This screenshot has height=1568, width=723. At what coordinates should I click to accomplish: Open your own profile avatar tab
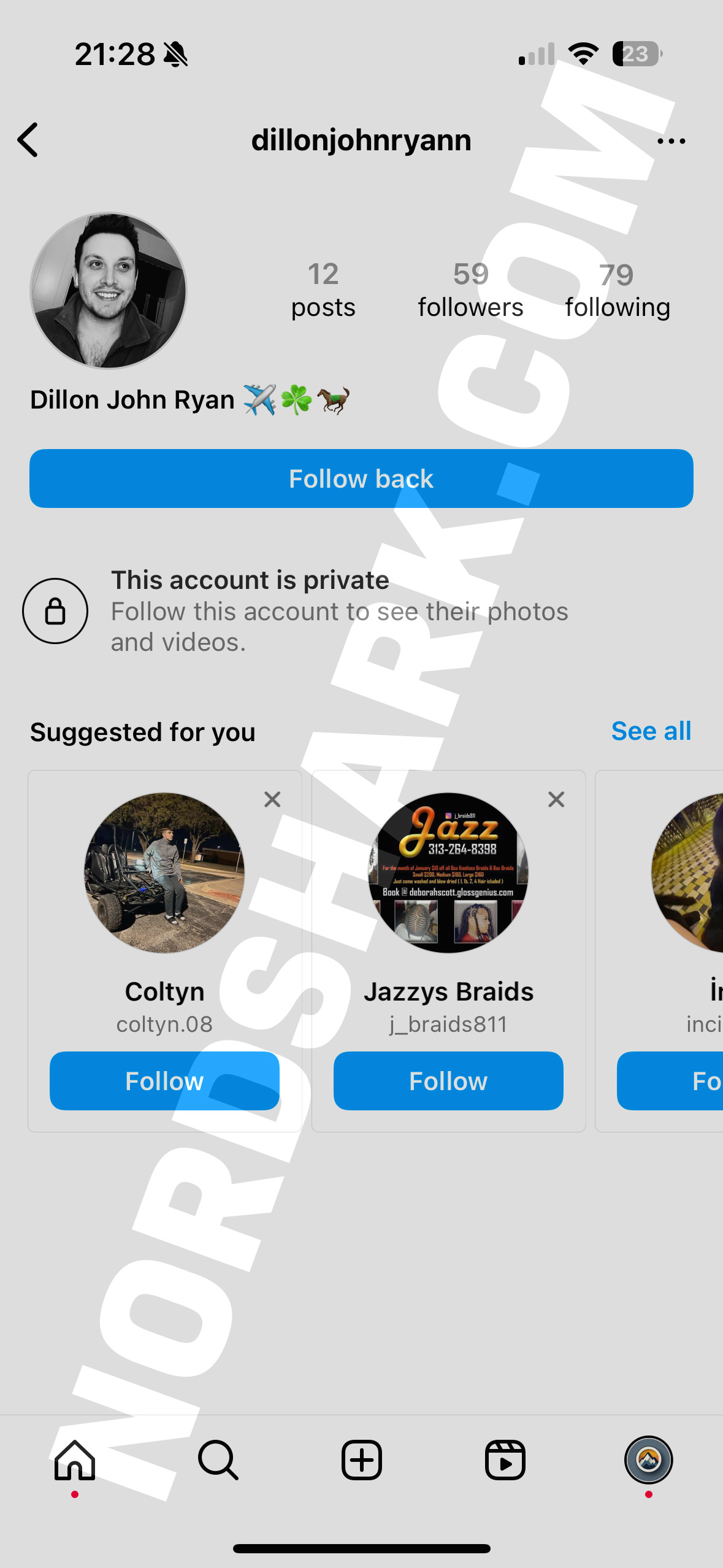click(x=648, y=1460)
